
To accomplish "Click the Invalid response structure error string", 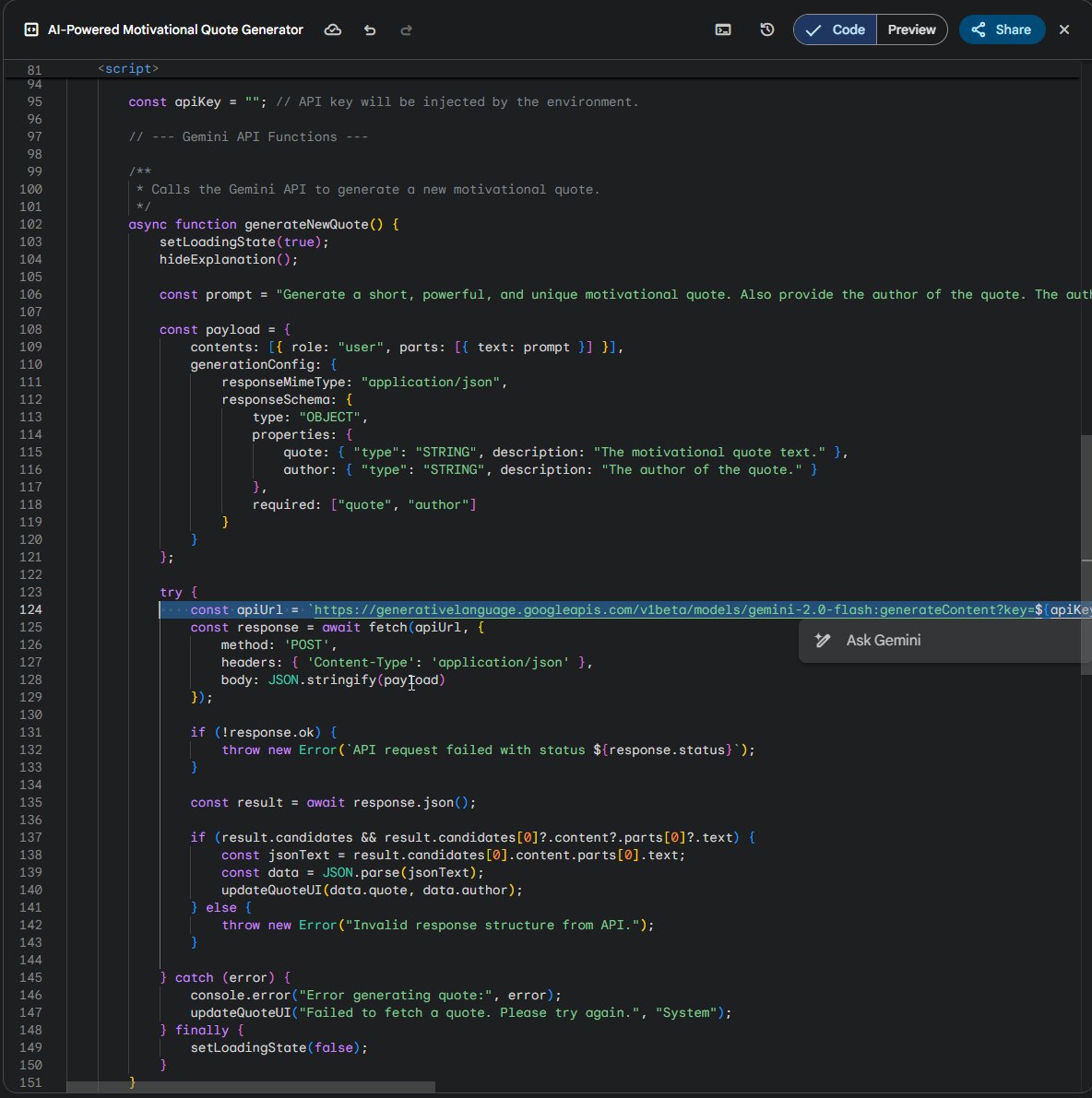I will pyautogui.click(x=493, y=925).
